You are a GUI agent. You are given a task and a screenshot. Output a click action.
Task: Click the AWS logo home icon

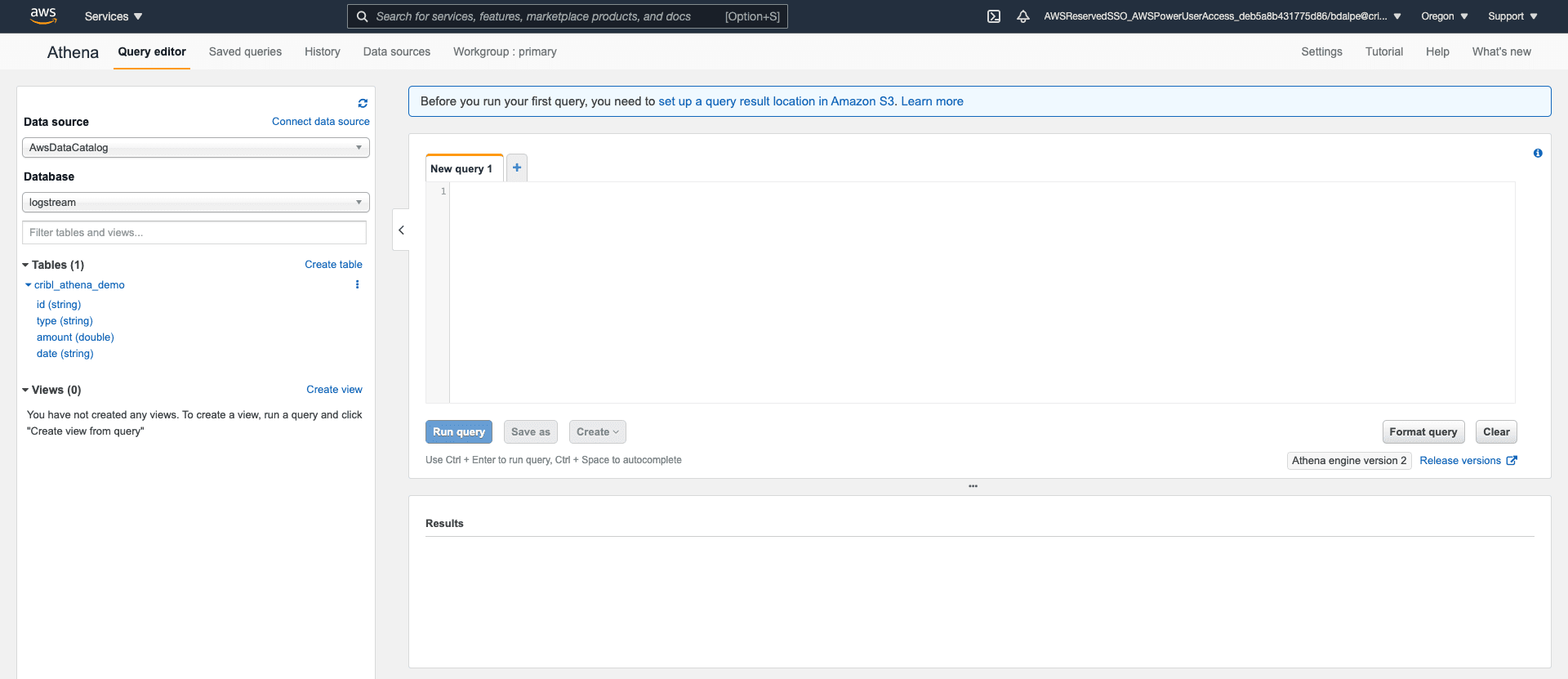[42, 16]
